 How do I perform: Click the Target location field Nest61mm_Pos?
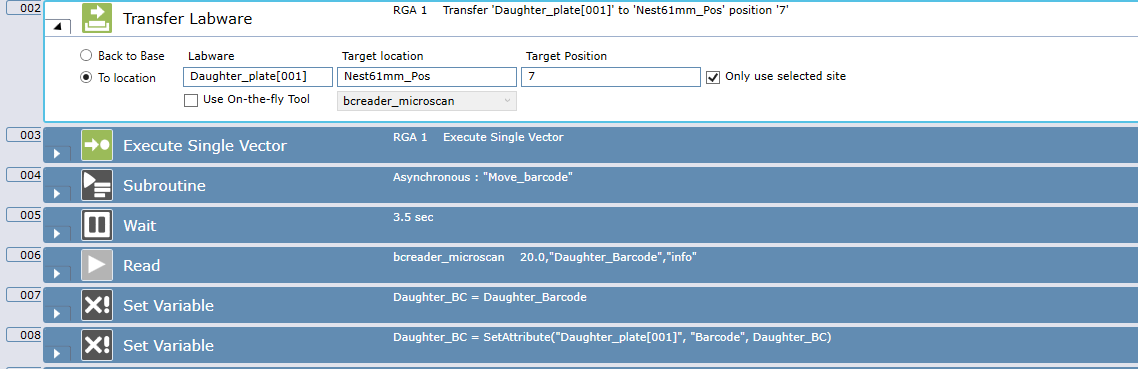pos(427,77)
